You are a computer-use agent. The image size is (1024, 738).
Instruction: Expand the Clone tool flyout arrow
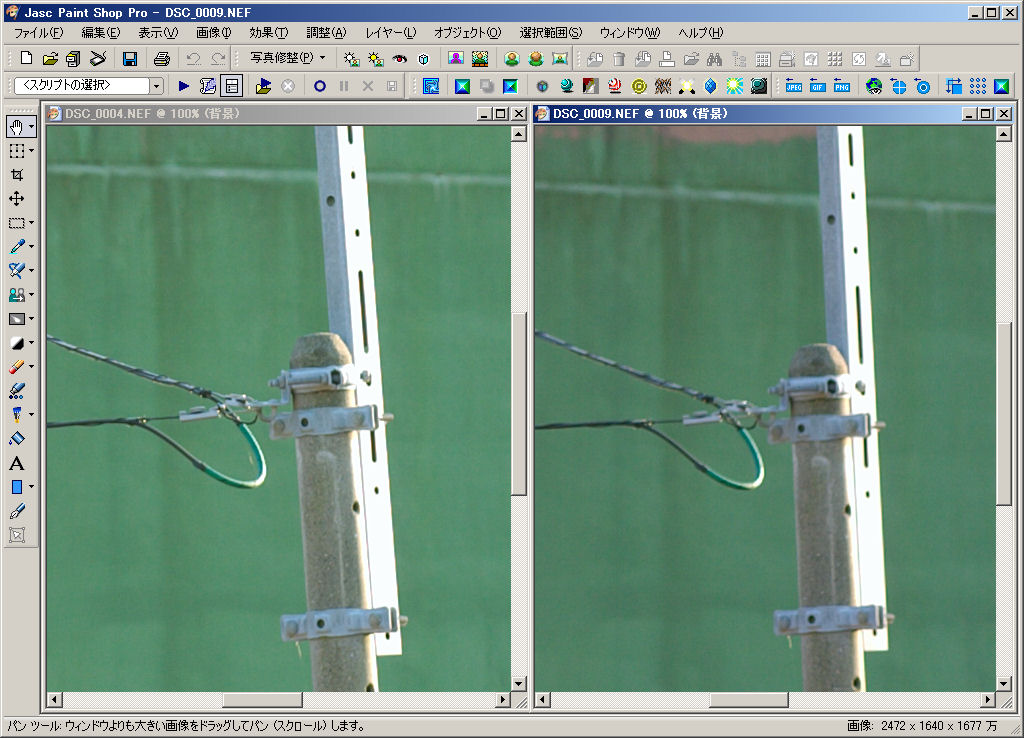(x=31, y=295)
